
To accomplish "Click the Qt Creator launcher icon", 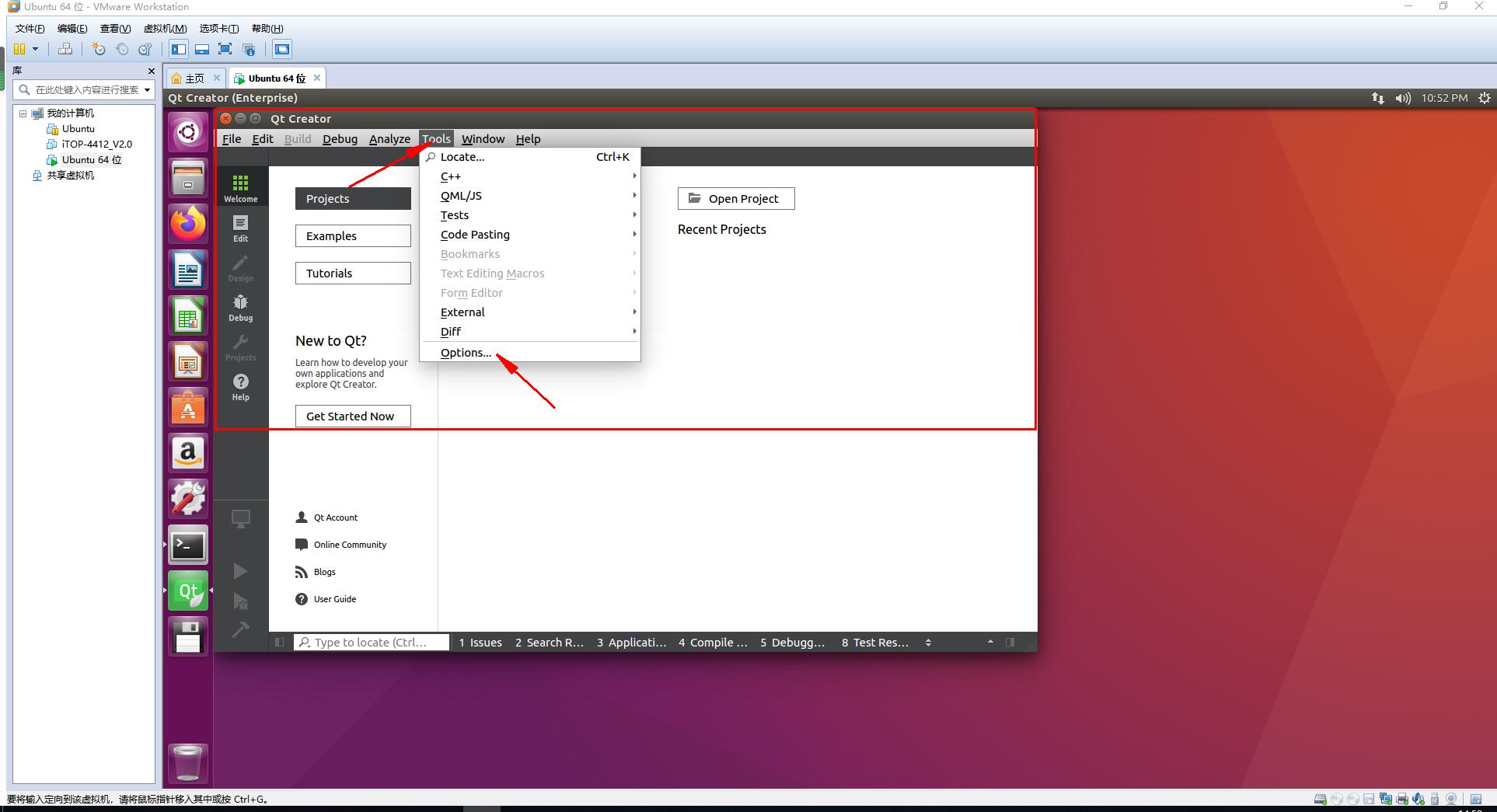I will [x=188, y=591].
